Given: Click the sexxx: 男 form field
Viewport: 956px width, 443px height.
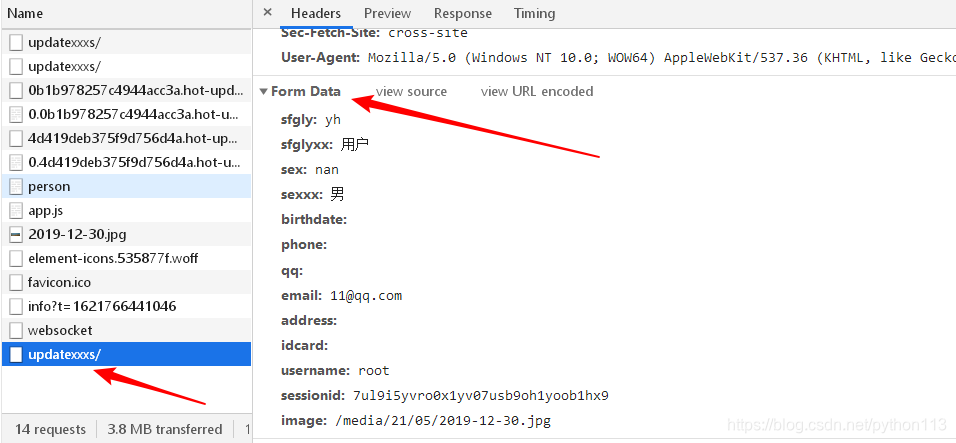Looking at the screenshot, I should (x=313, y=194).
